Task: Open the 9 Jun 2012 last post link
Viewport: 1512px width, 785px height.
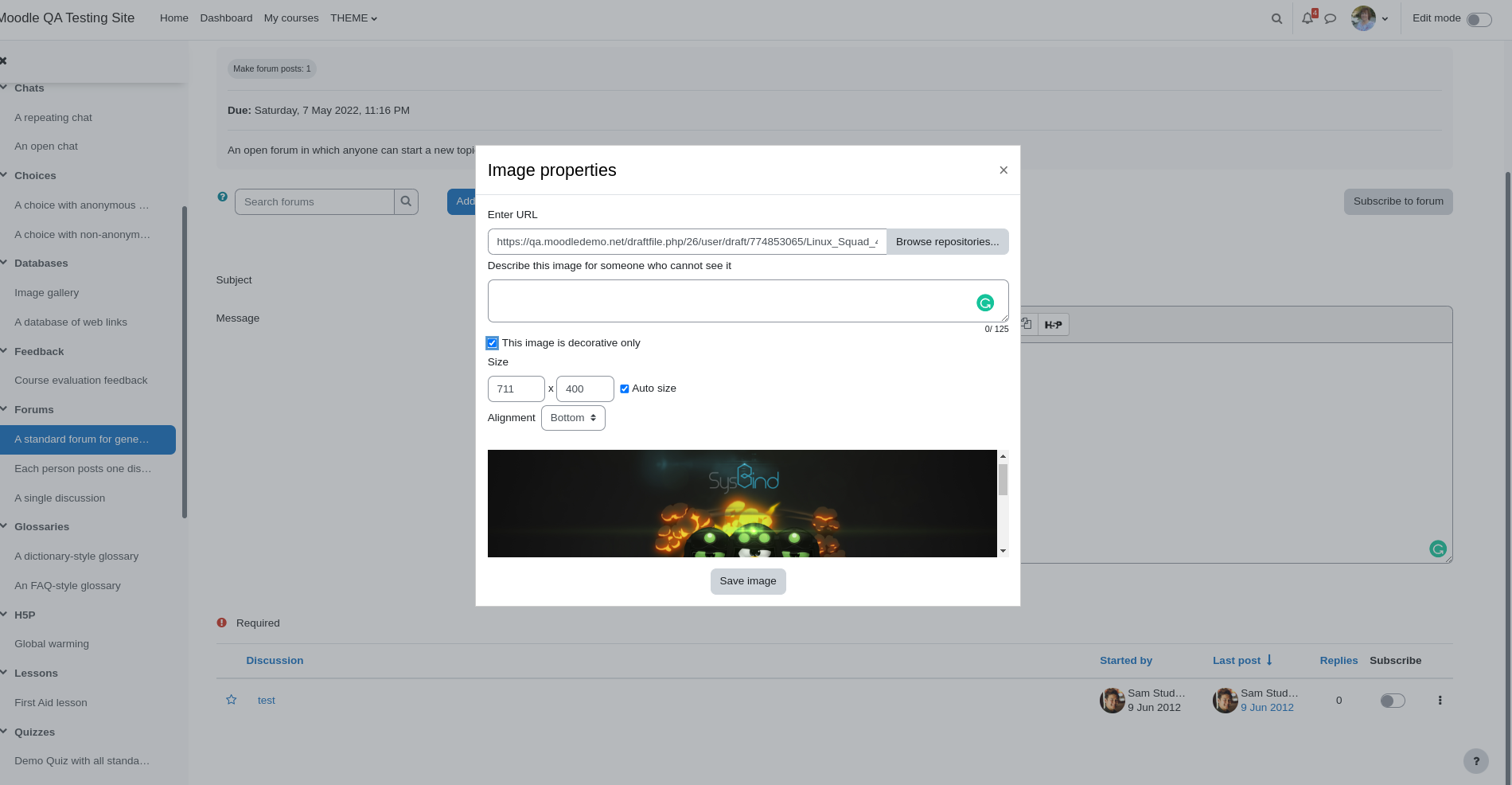Action: click(1267, 707)
